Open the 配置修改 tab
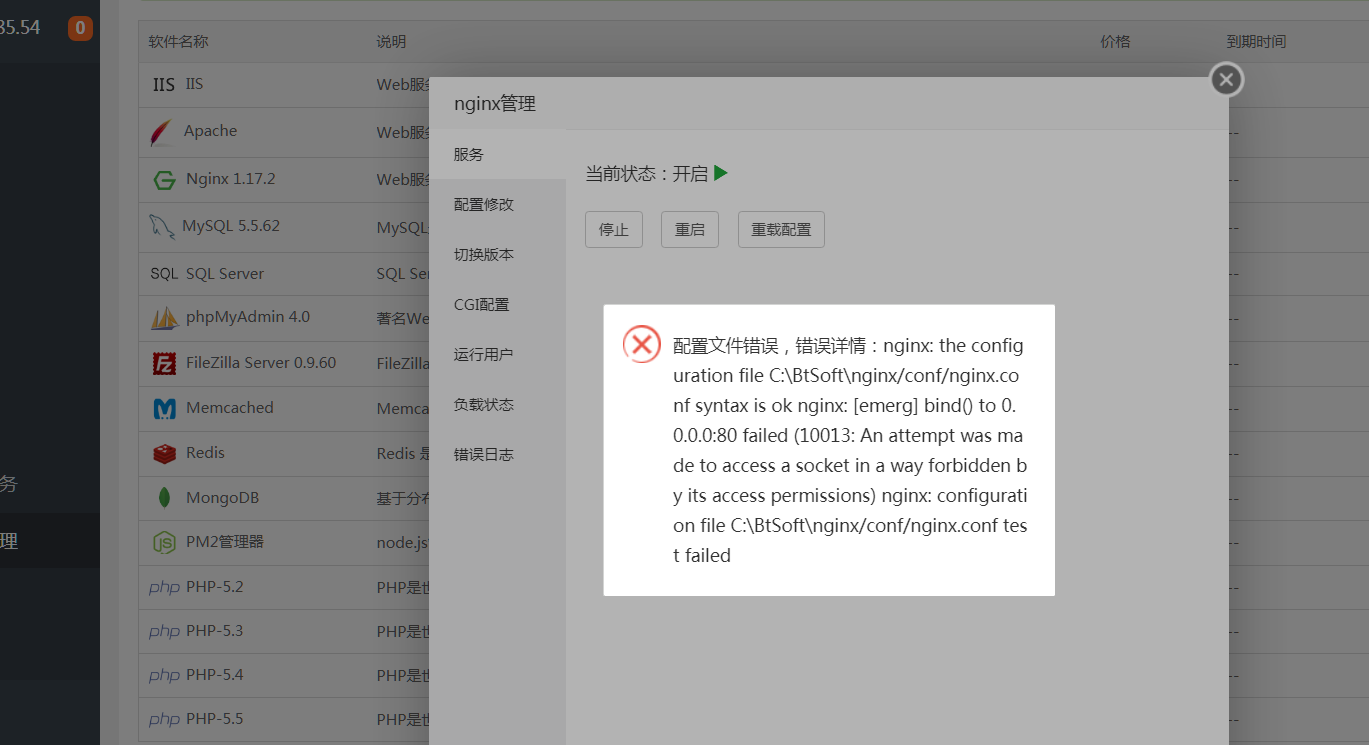This screenshot has width=1369, height=745. tap(498, 204)
